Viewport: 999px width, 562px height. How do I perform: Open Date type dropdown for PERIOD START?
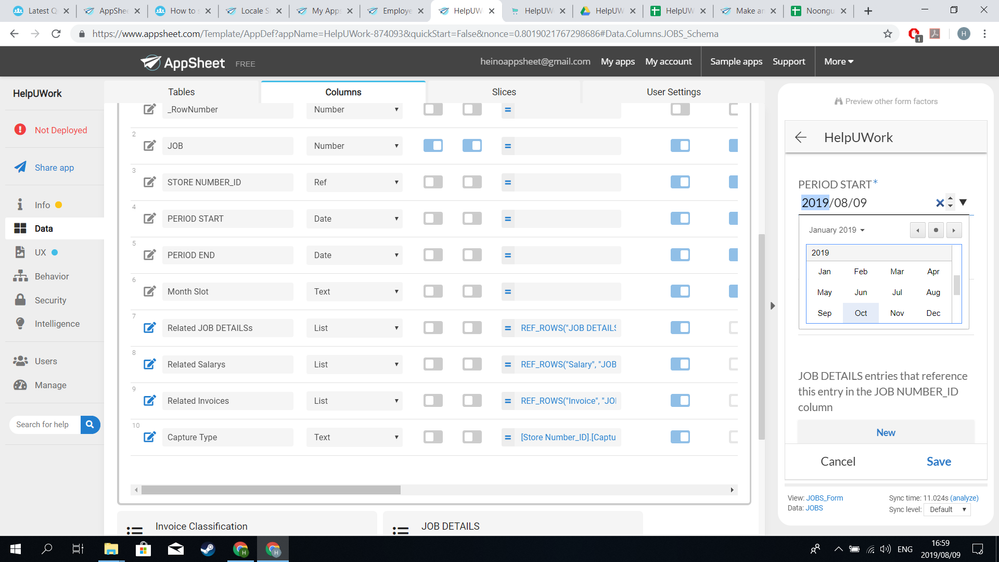(354, 219)
